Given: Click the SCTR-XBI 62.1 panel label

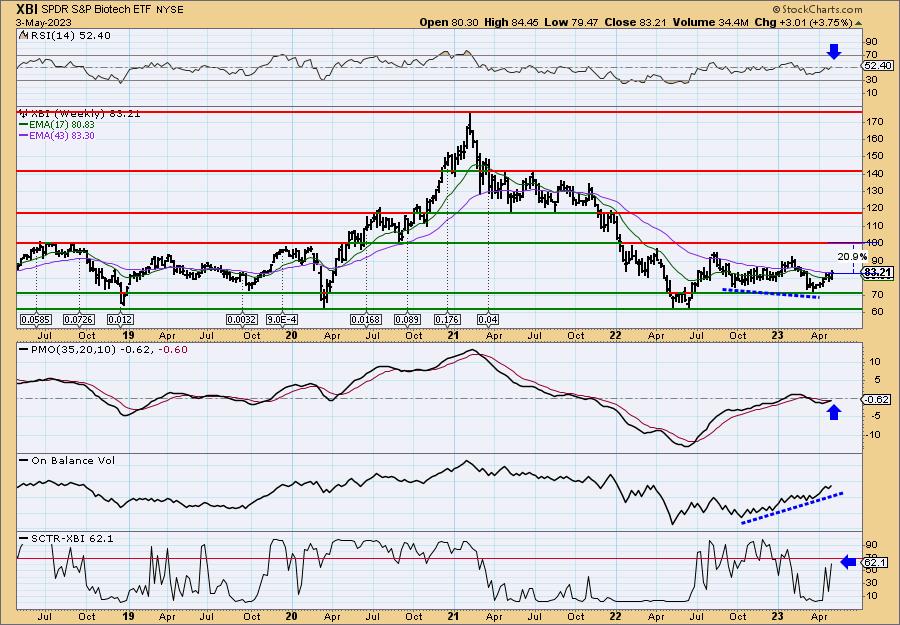Looking at the screenshot, I should [x=72, y=538].
